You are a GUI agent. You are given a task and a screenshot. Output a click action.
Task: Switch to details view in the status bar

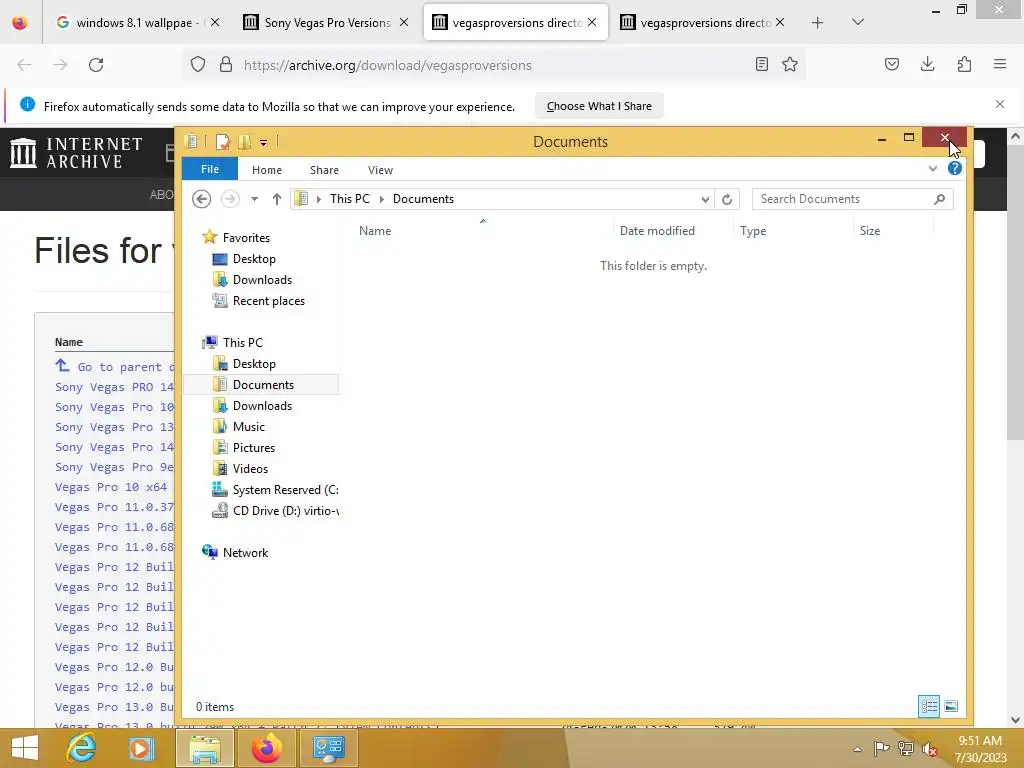(929, 706)
